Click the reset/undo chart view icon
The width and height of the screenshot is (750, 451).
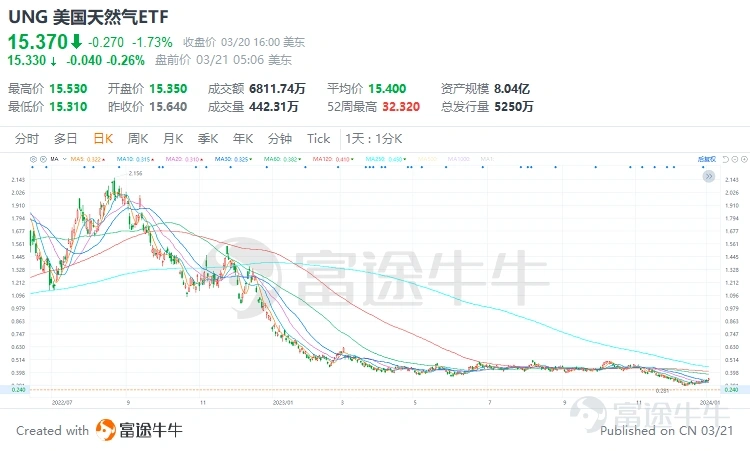tap(726, 159)
